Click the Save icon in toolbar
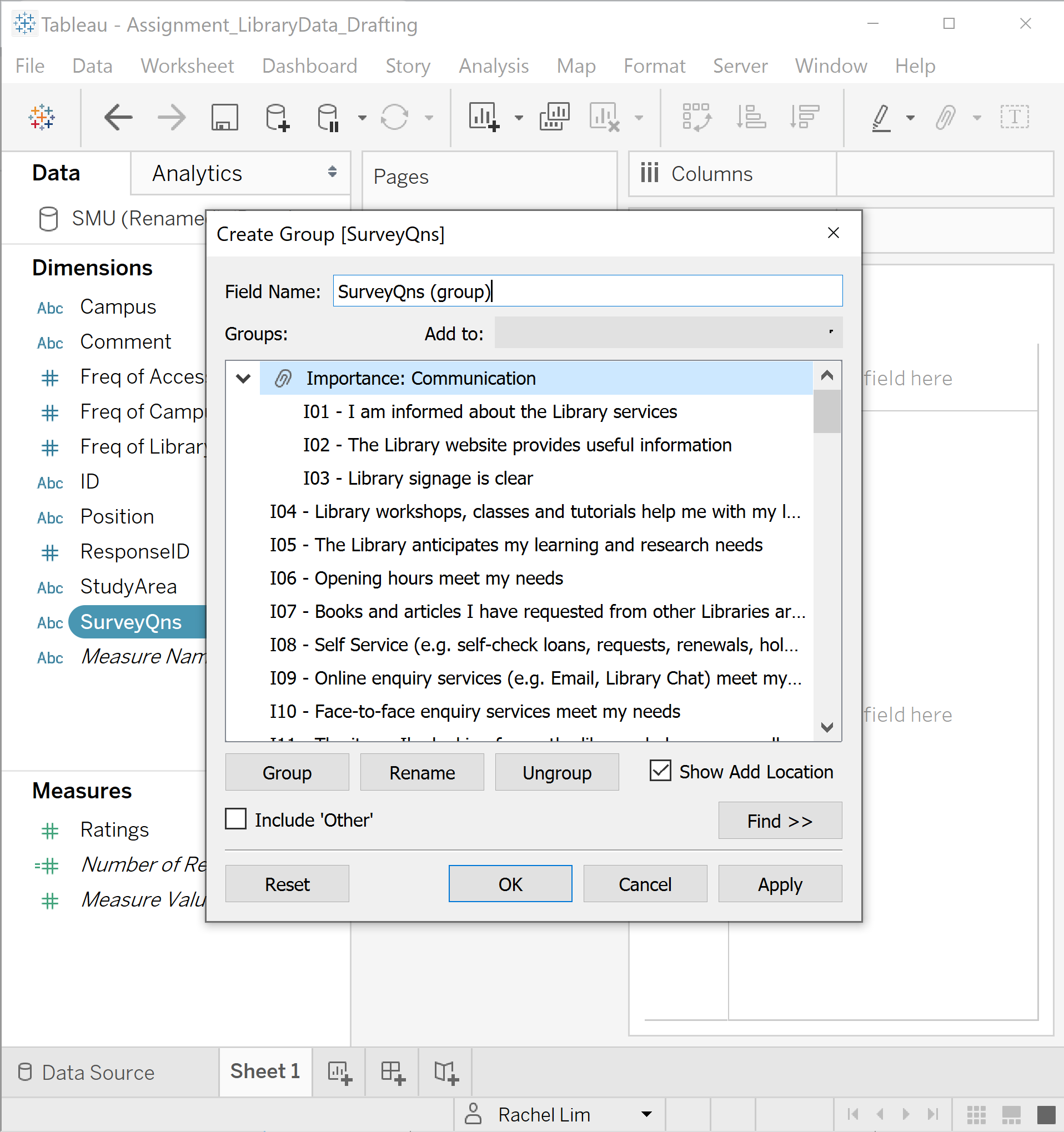Screen dimensions: 1064x1132 coord(224,118)
